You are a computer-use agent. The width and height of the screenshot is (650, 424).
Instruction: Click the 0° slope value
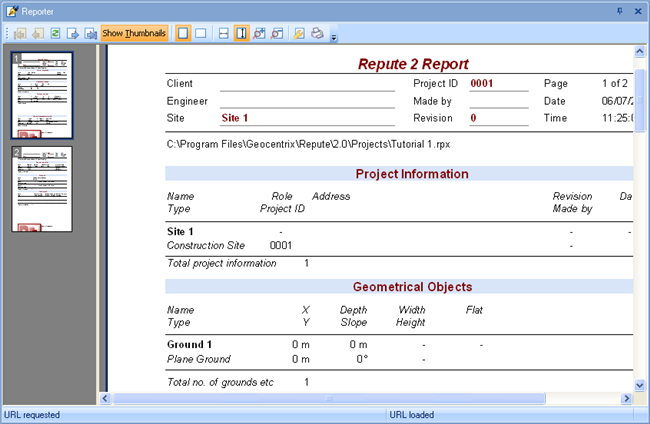[x=362, y=359]
